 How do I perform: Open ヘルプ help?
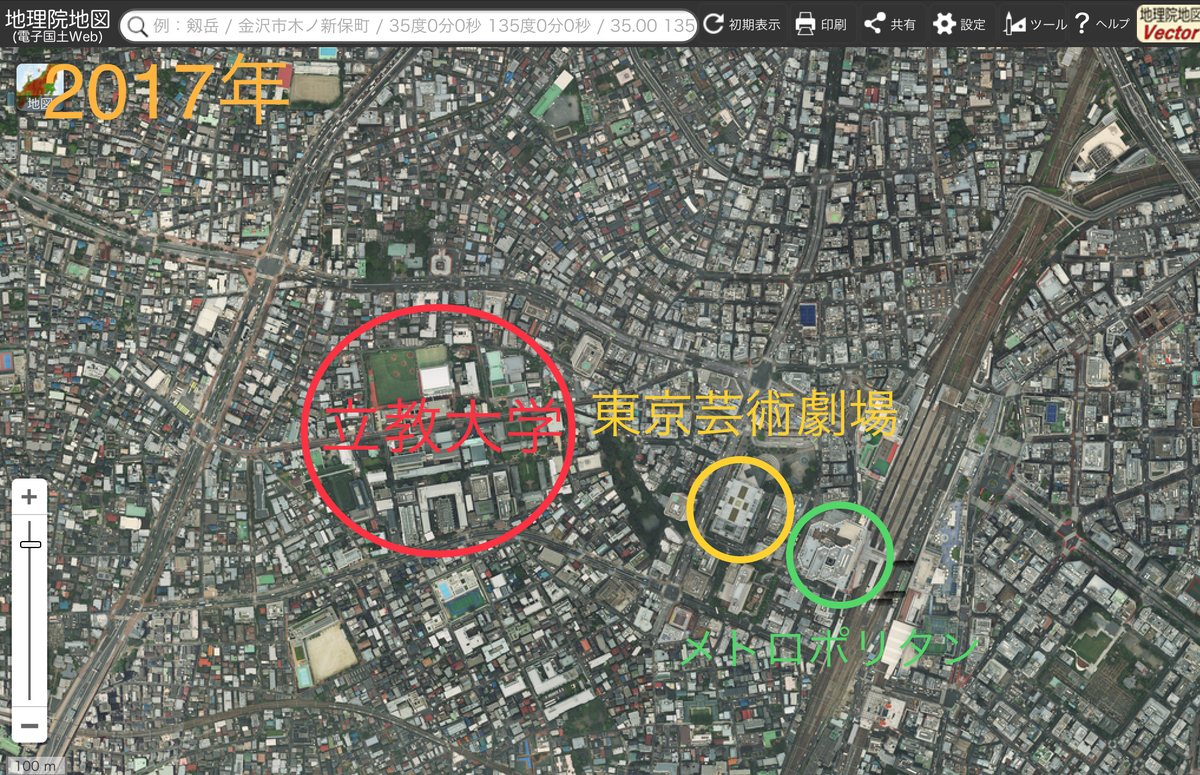click(x=1102, y=24)
